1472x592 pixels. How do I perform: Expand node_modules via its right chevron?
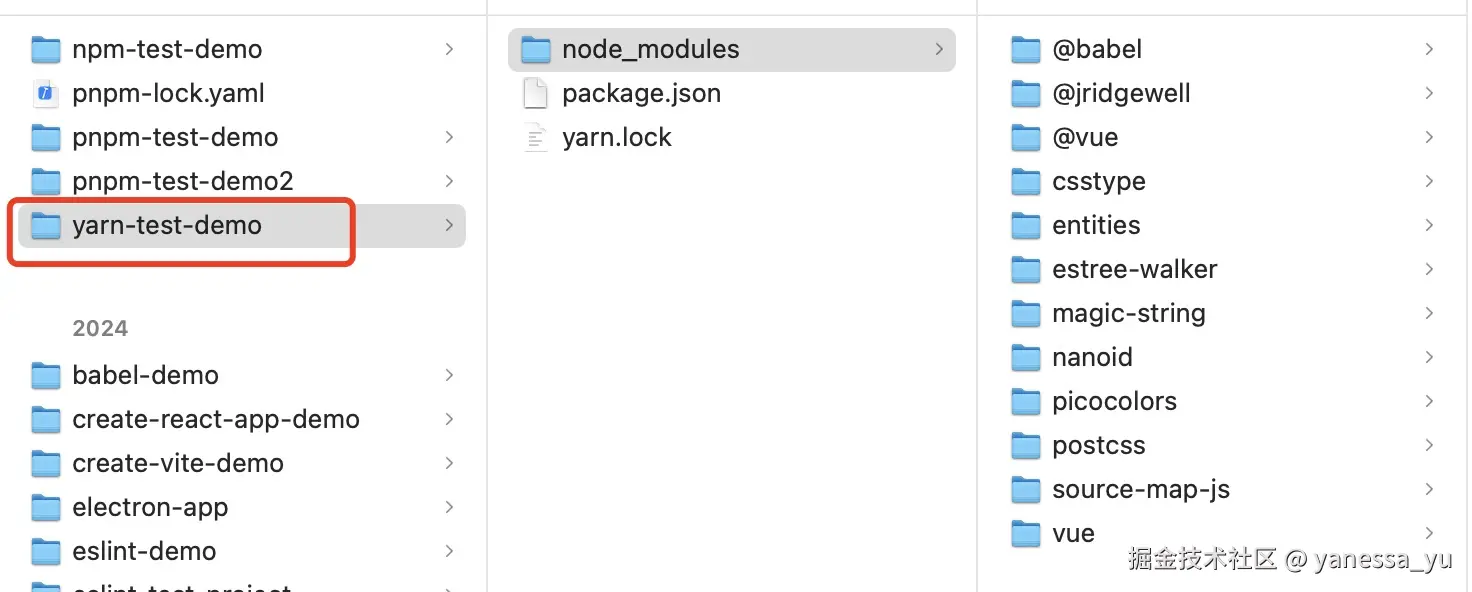click(939, 49)
